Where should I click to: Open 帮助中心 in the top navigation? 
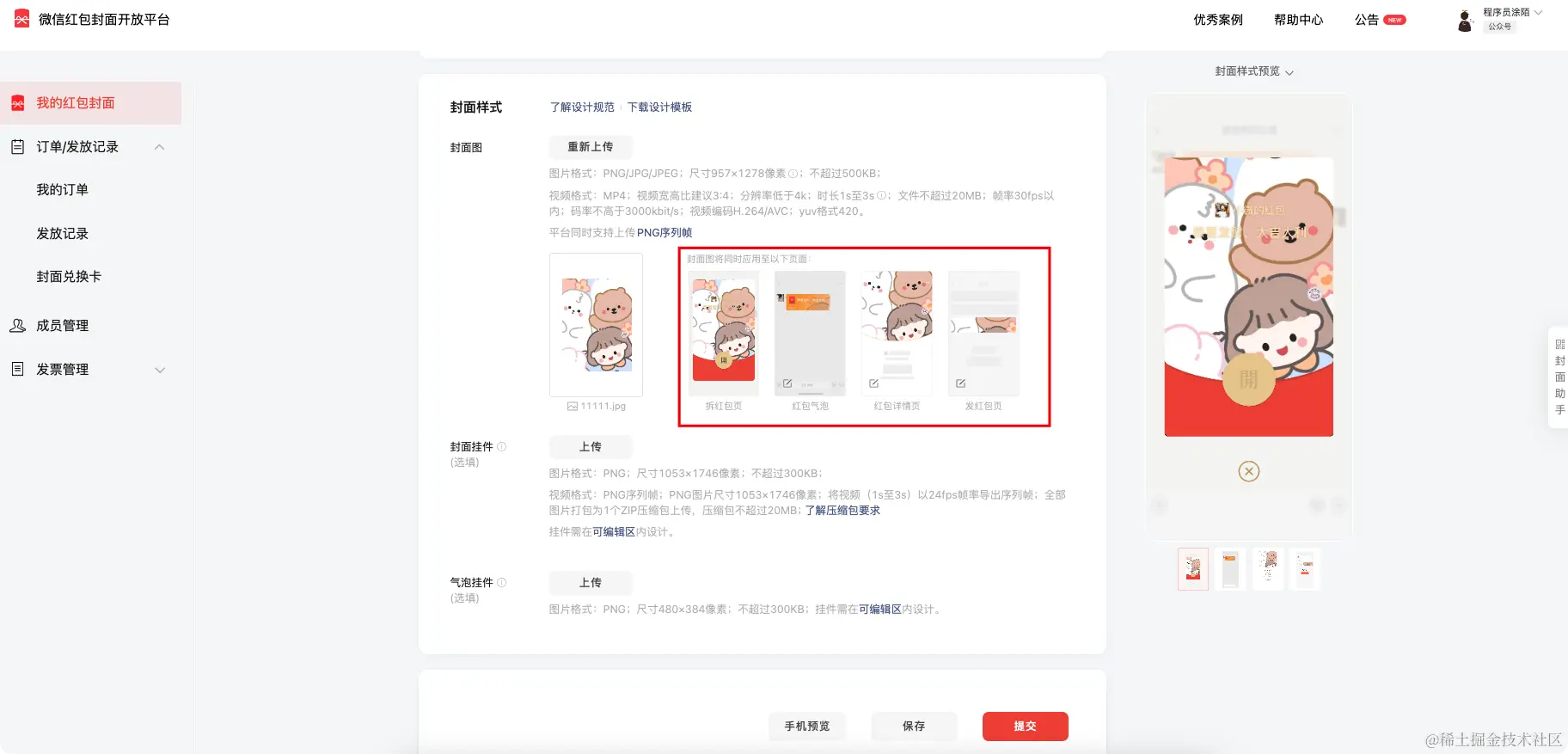tap(1298, 20)
